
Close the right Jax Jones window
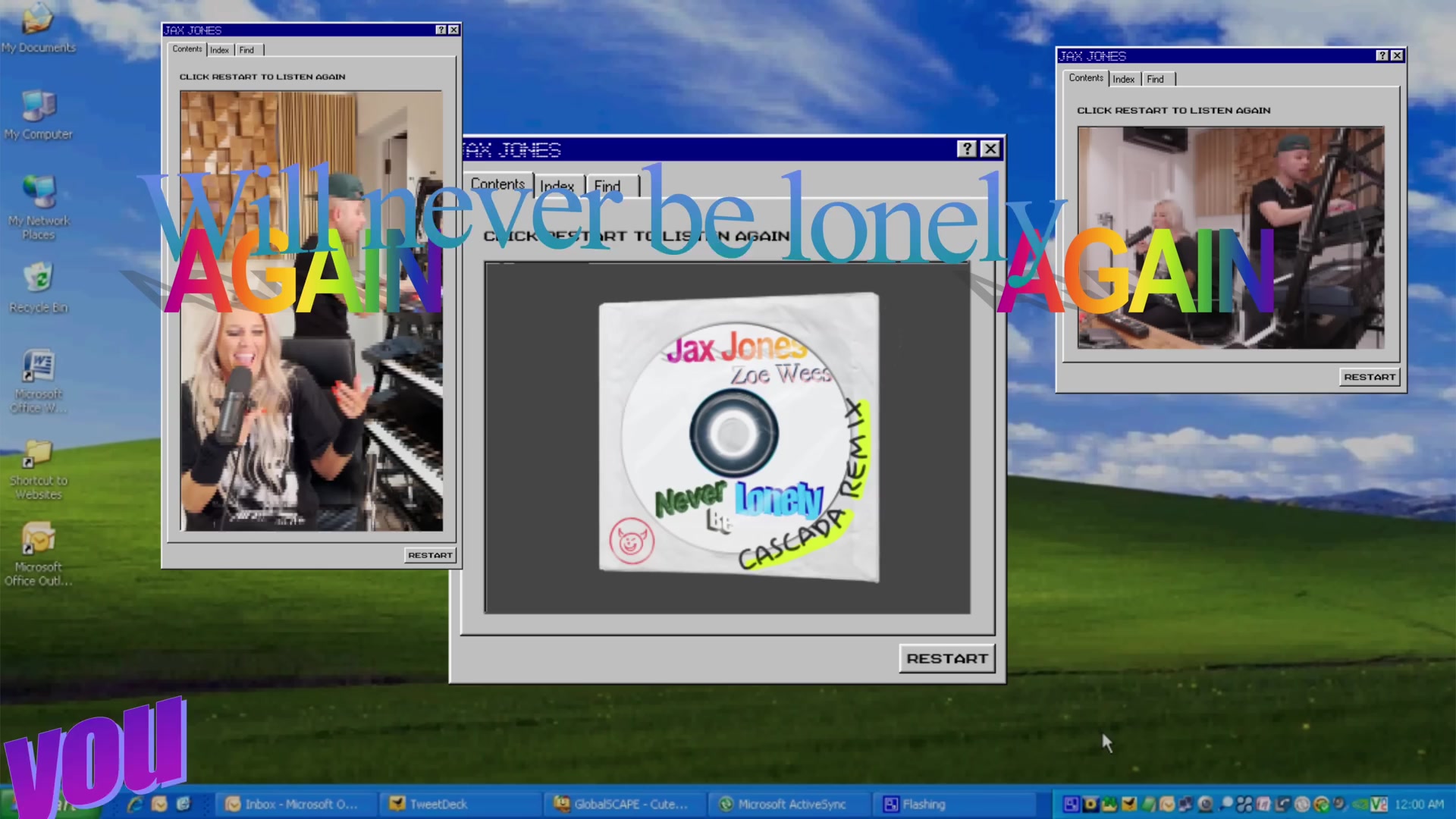tap(1397, 55)
